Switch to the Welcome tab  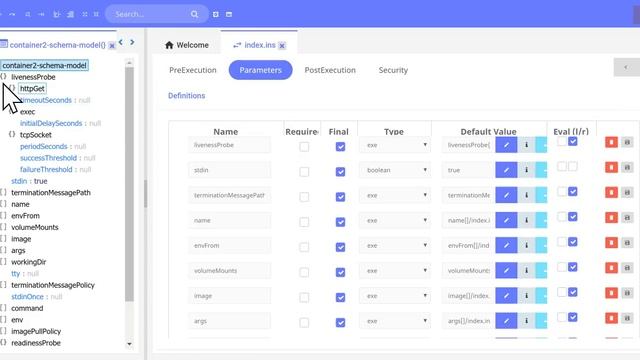click(x=187, y=45)
